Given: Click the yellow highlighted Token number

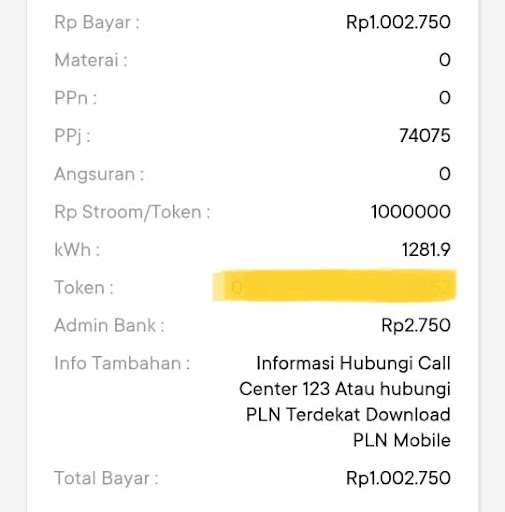Looking at the screenshot, I should coord(334,286).
